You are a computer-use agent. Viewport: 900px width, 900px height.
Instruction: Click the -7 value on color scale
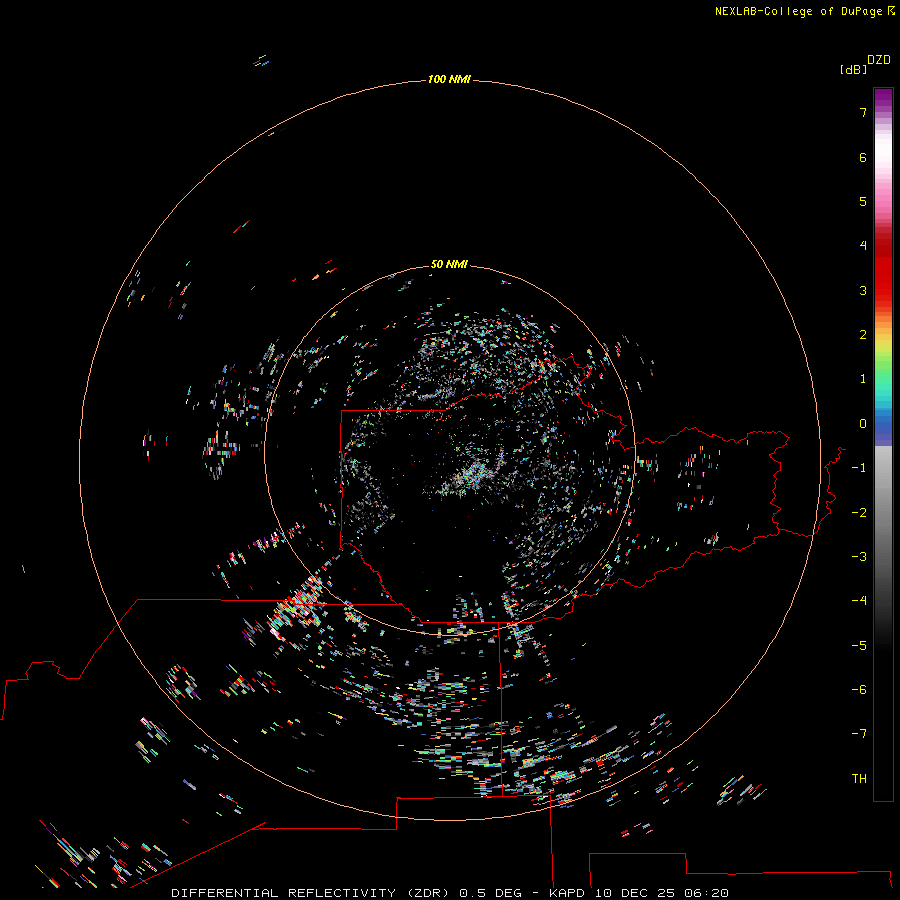[859, 734]
